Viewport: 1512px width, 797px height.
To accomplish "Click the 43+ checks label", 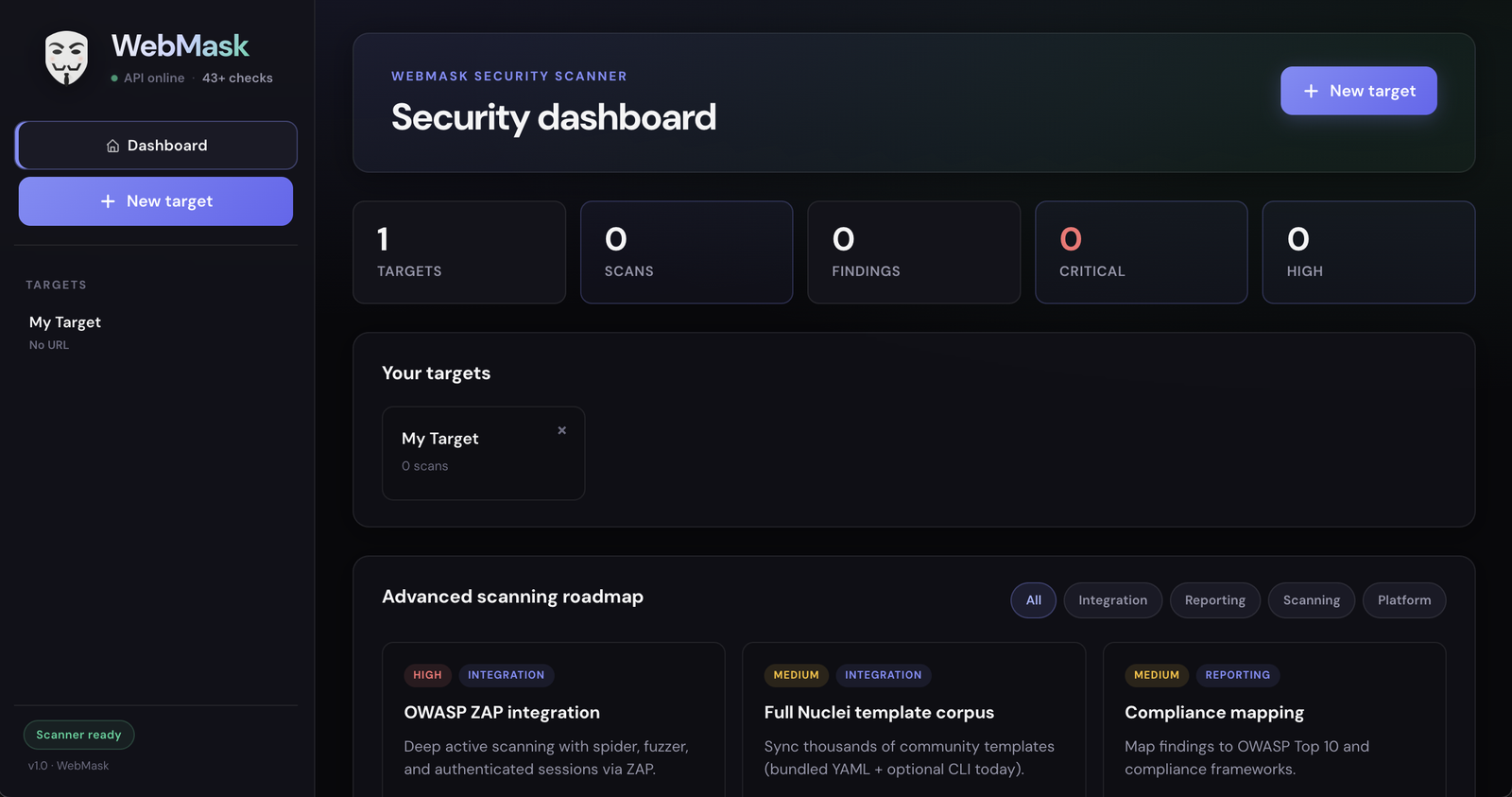I will click(237, 78).
